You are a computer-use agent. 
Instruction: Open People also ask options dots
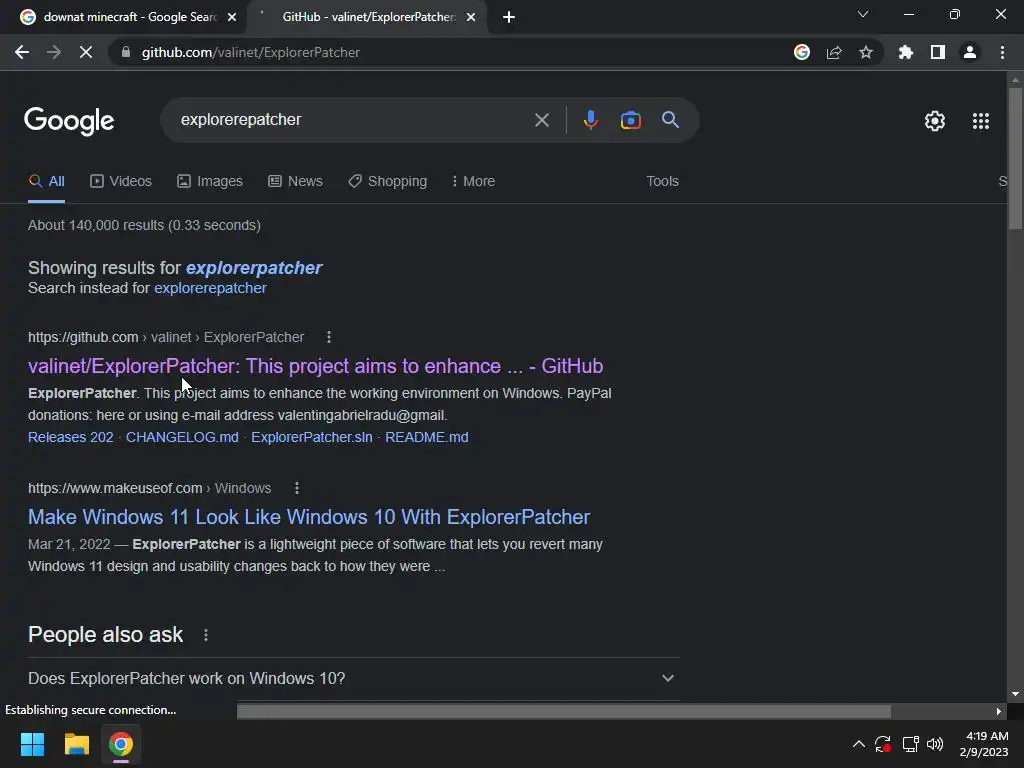click(x=206, y=635)
